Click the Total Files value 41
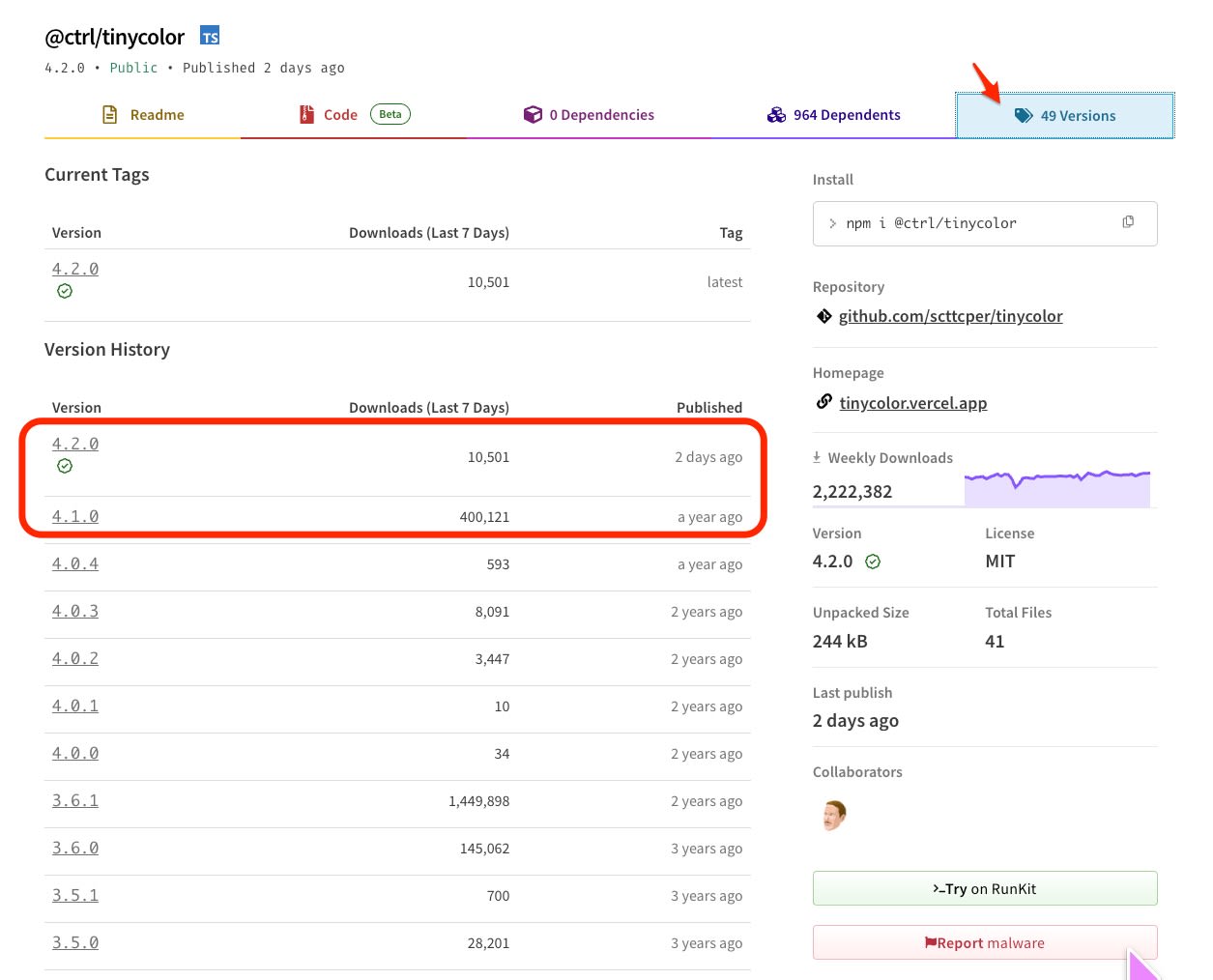This screenshot has width=1213, height=980. click(x=995, y=642)
